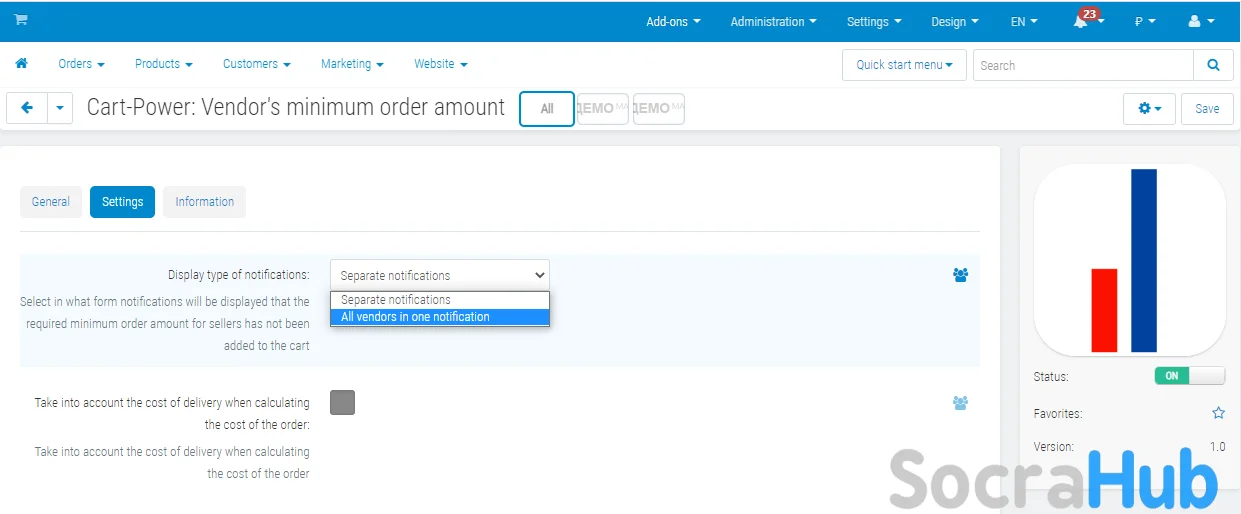The width and height of the screenshot is (1241, 514).
Task: Expand the Design top menu
Action: pyautogui.click(x=955, y=21)
